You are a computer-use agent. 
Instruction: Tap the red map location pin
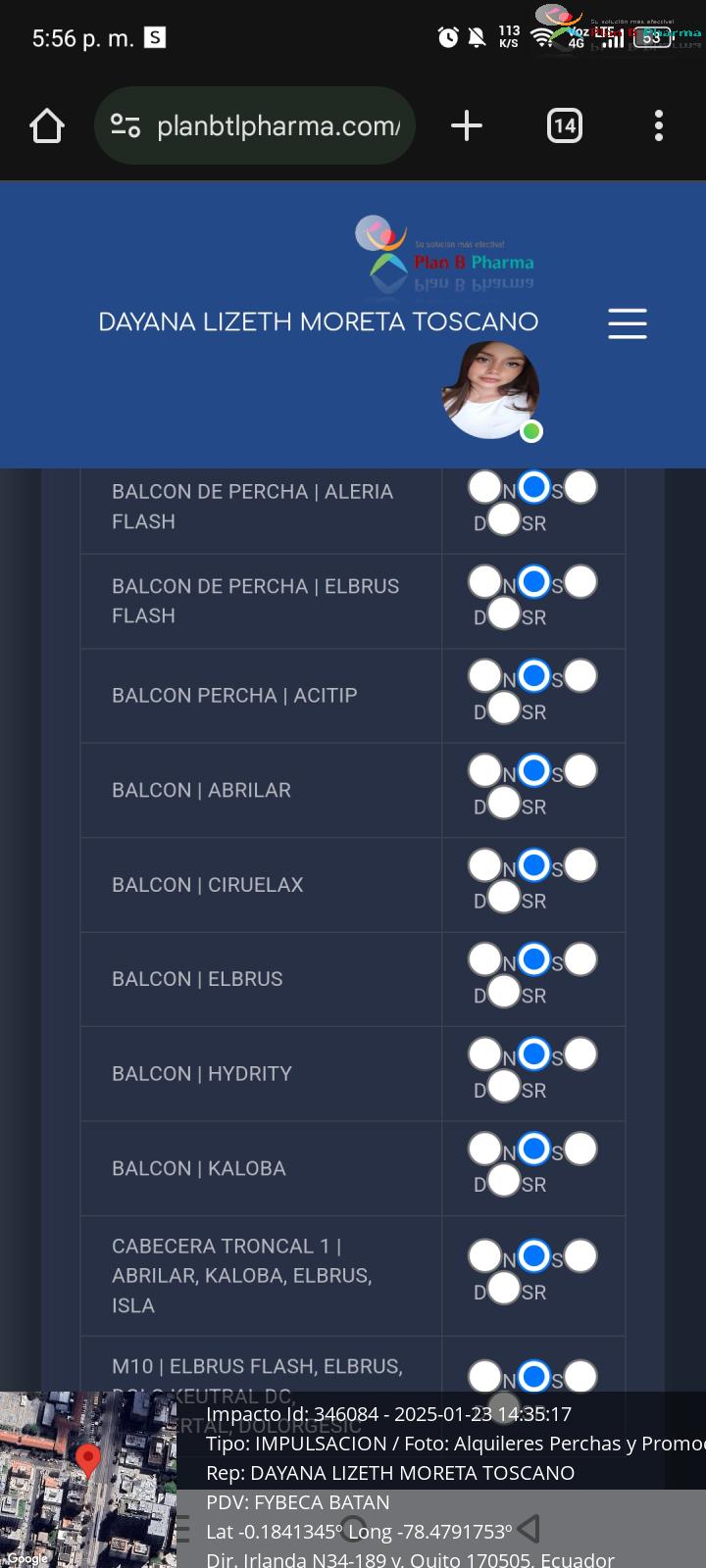tap(88, 1460)
